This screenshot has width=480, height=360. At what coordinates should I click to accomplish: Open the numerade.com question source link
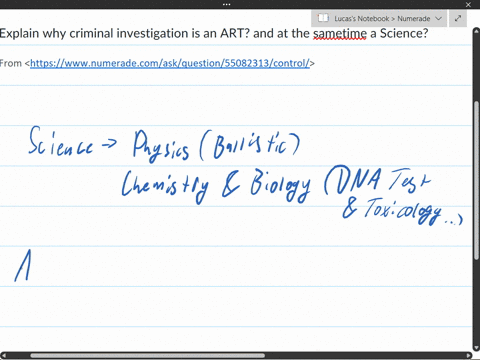(x=170, y=63)
